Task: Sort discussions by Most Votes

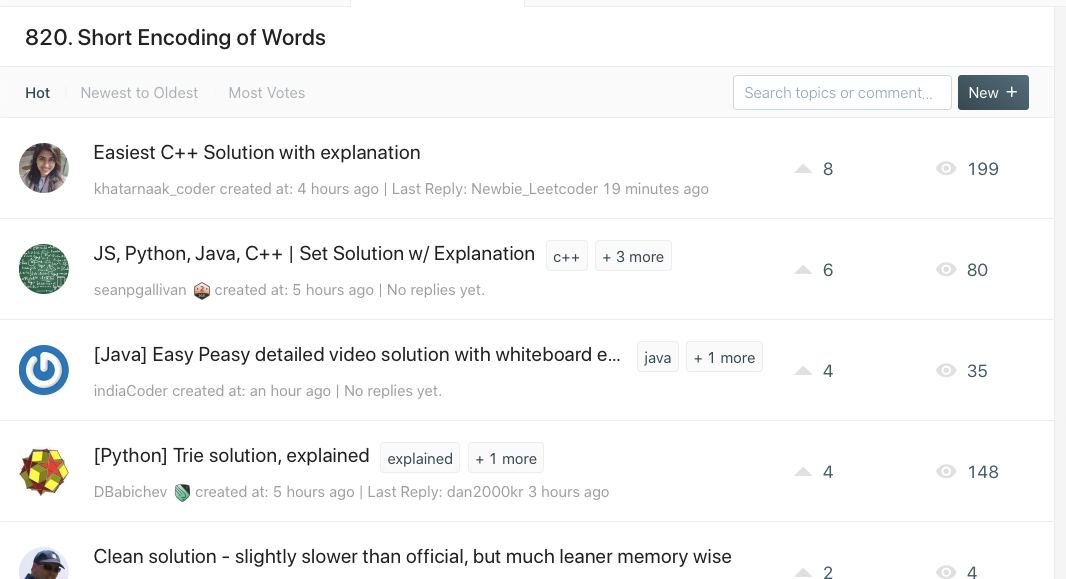Action: coord(266,93)
